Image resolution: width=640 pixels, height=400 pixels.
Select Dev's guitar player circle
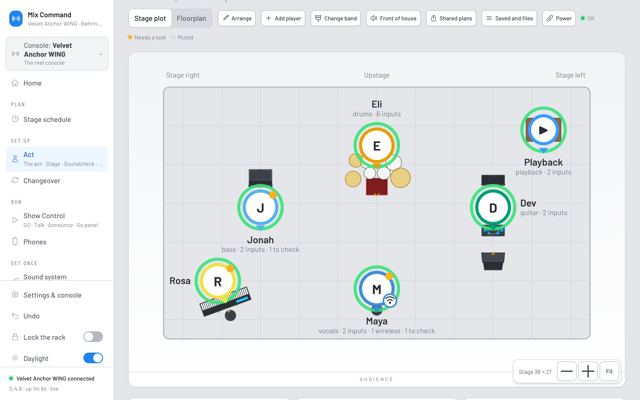[493, 208]
